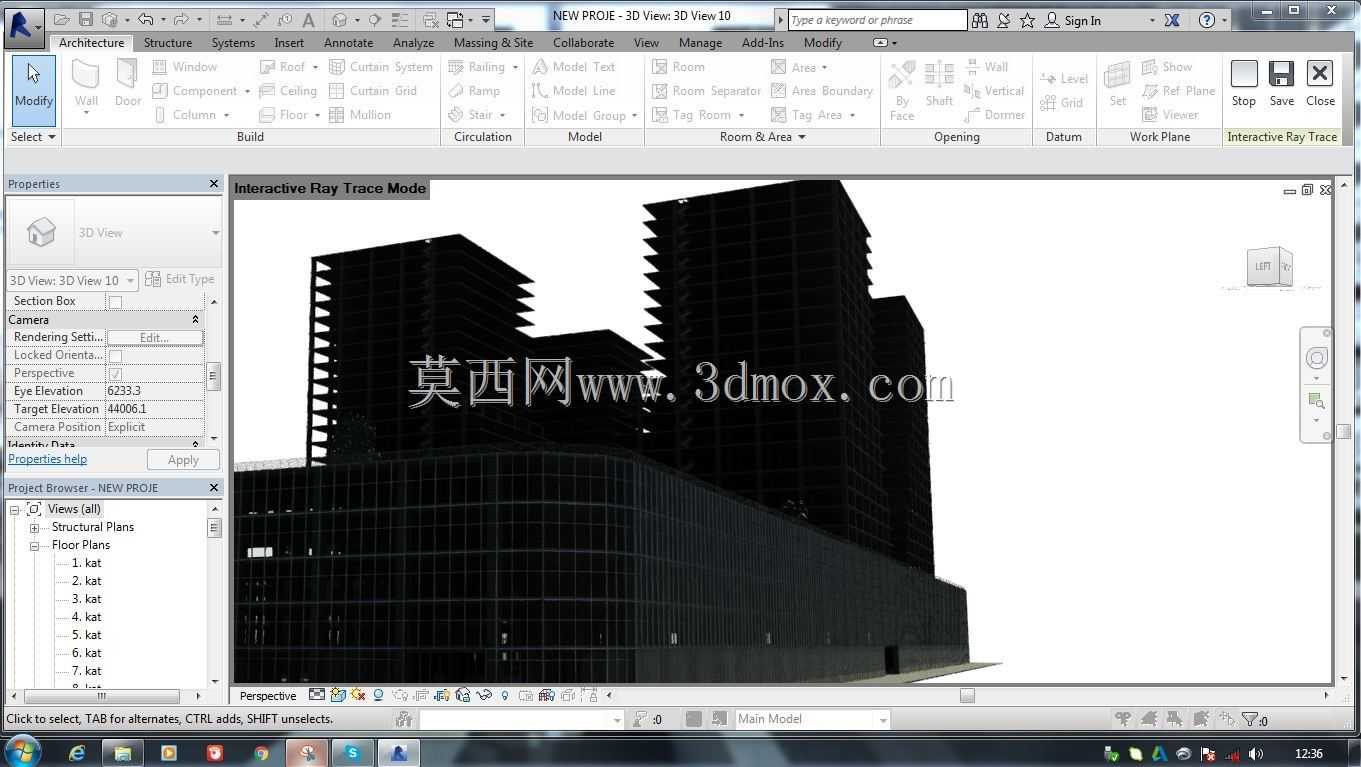1361x767 pixels.
Task: Activate the Text tool in quick access toolbar
Action: point(309,19)
